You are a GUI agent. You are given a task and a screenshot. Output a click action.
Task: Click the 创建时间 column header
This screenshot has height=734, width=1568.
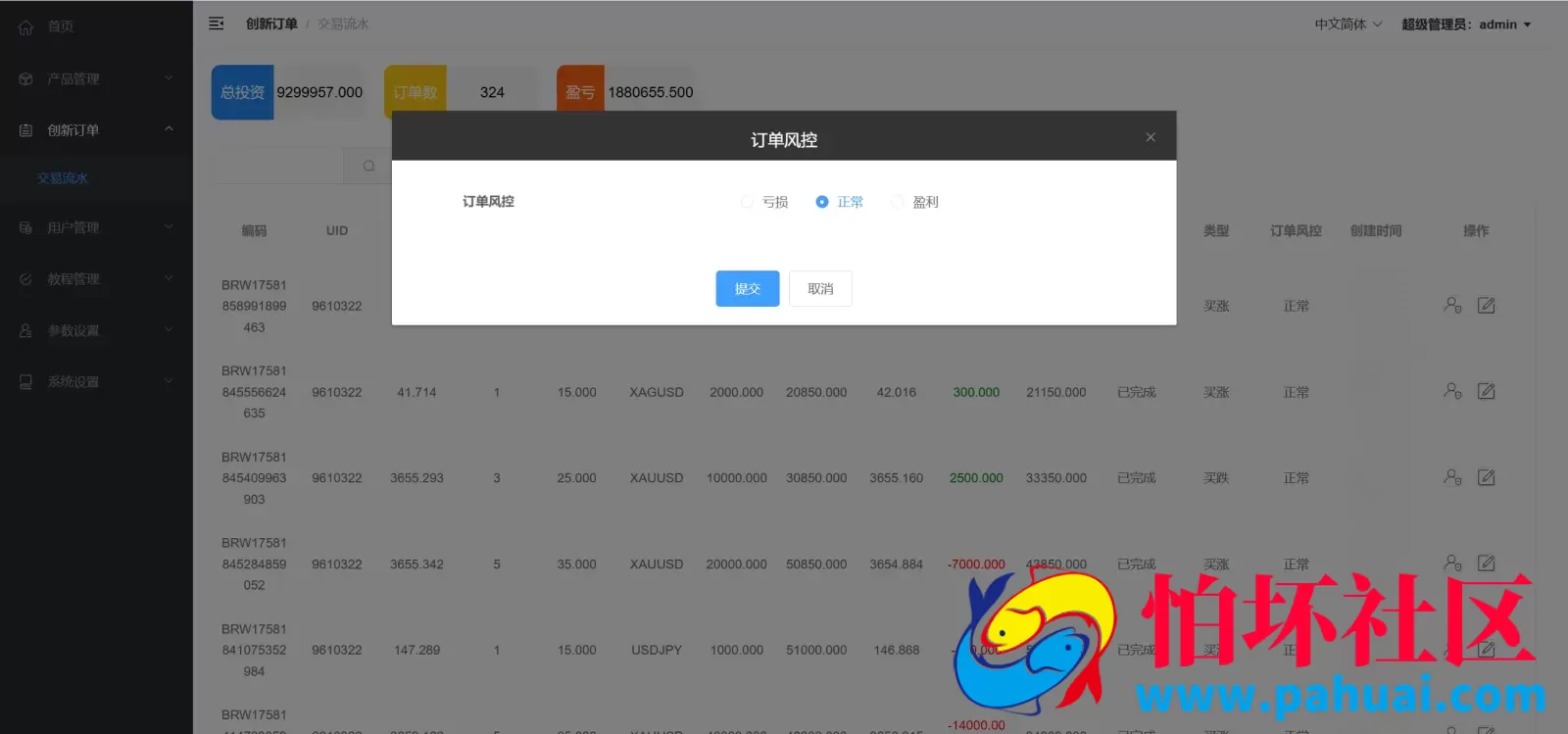(1376, 230)
